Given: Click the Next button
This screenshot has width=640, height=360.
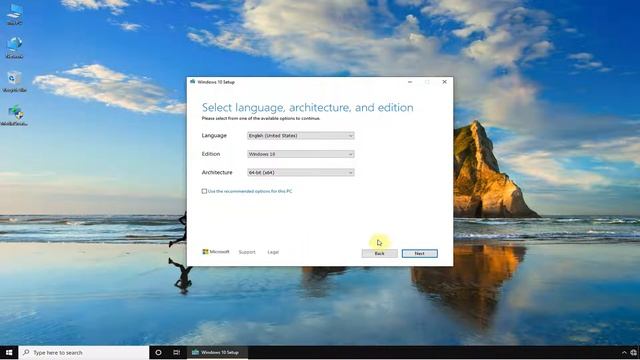Looking at the screenshot, I should 420,253.
